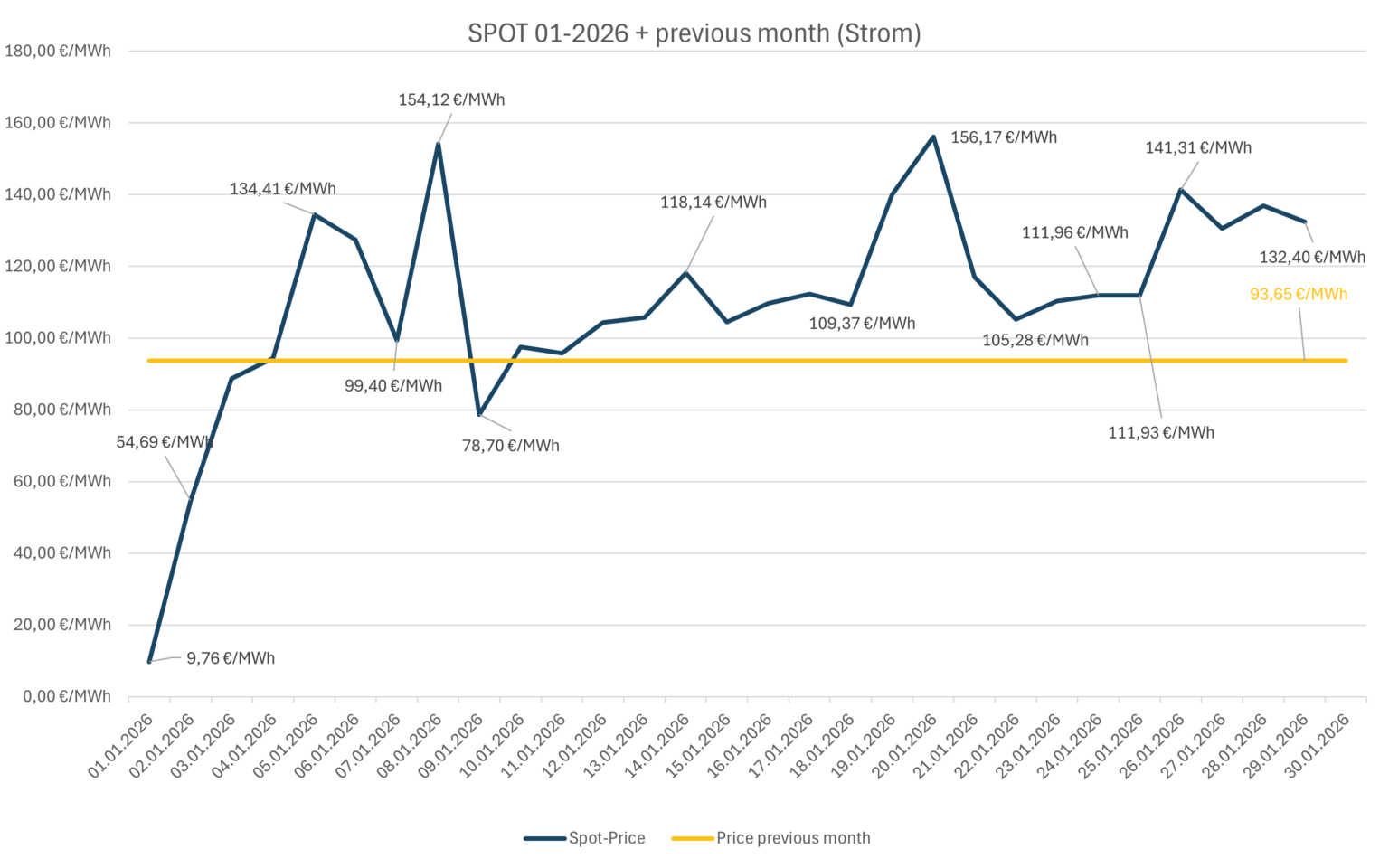The width and height of the screenshot is (1389, 868).
Task: Click the 01.01.2026 date axis label
Action: (x=121, y=747)
